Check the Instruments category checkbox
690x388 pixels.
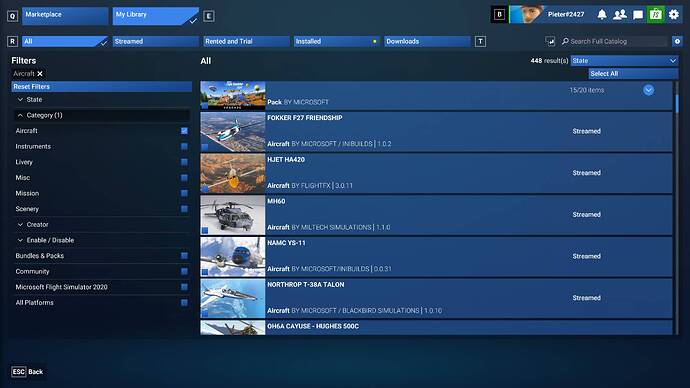tap(184, 146)
